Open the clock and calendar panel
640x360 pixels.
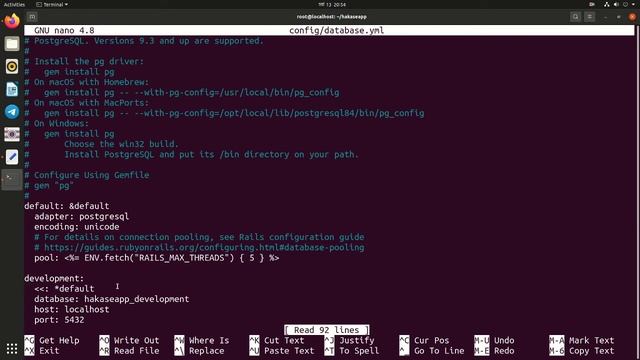pos(332,4)
